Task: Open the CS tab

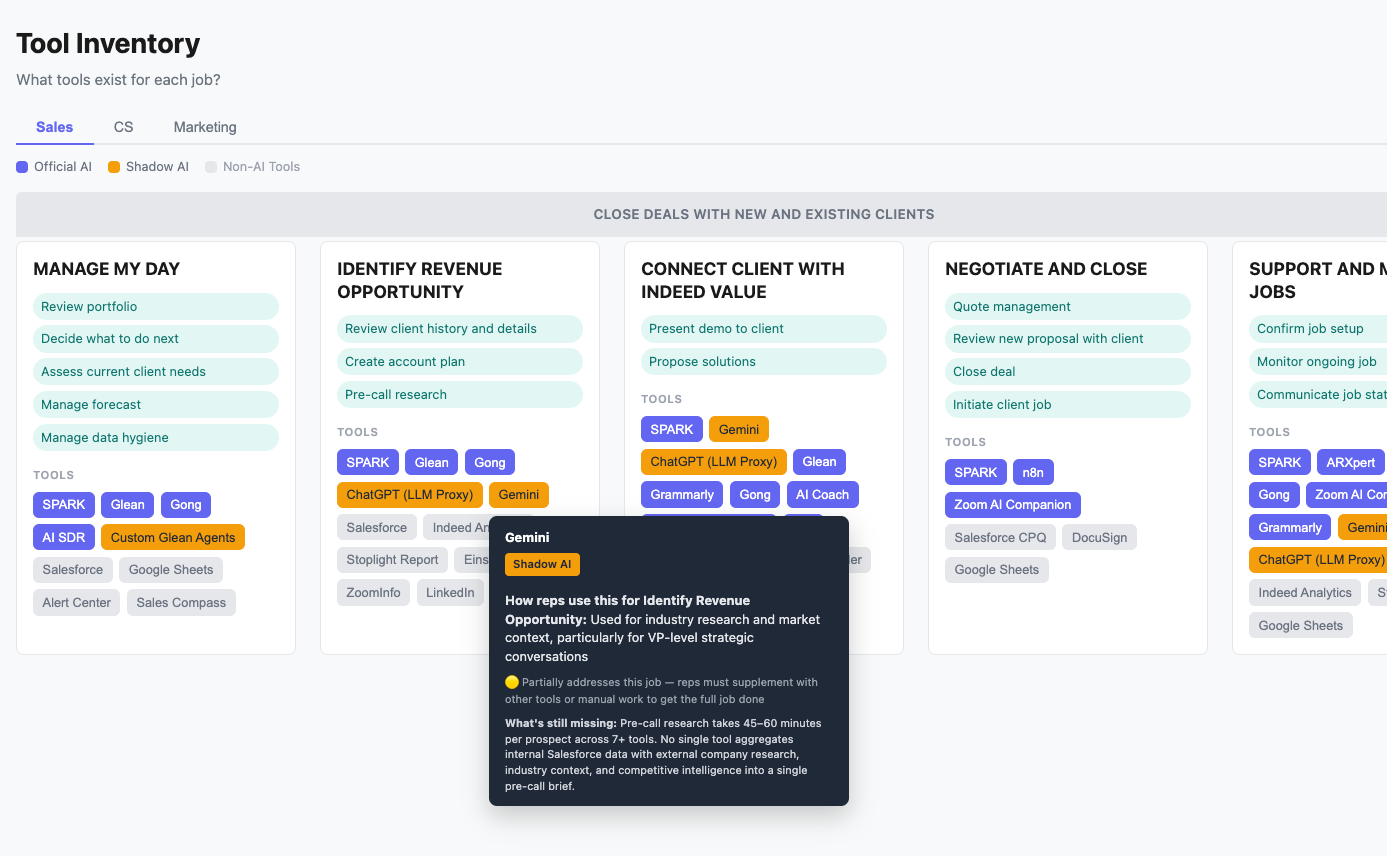Action: pyautogui.click(x=123, y=127)
